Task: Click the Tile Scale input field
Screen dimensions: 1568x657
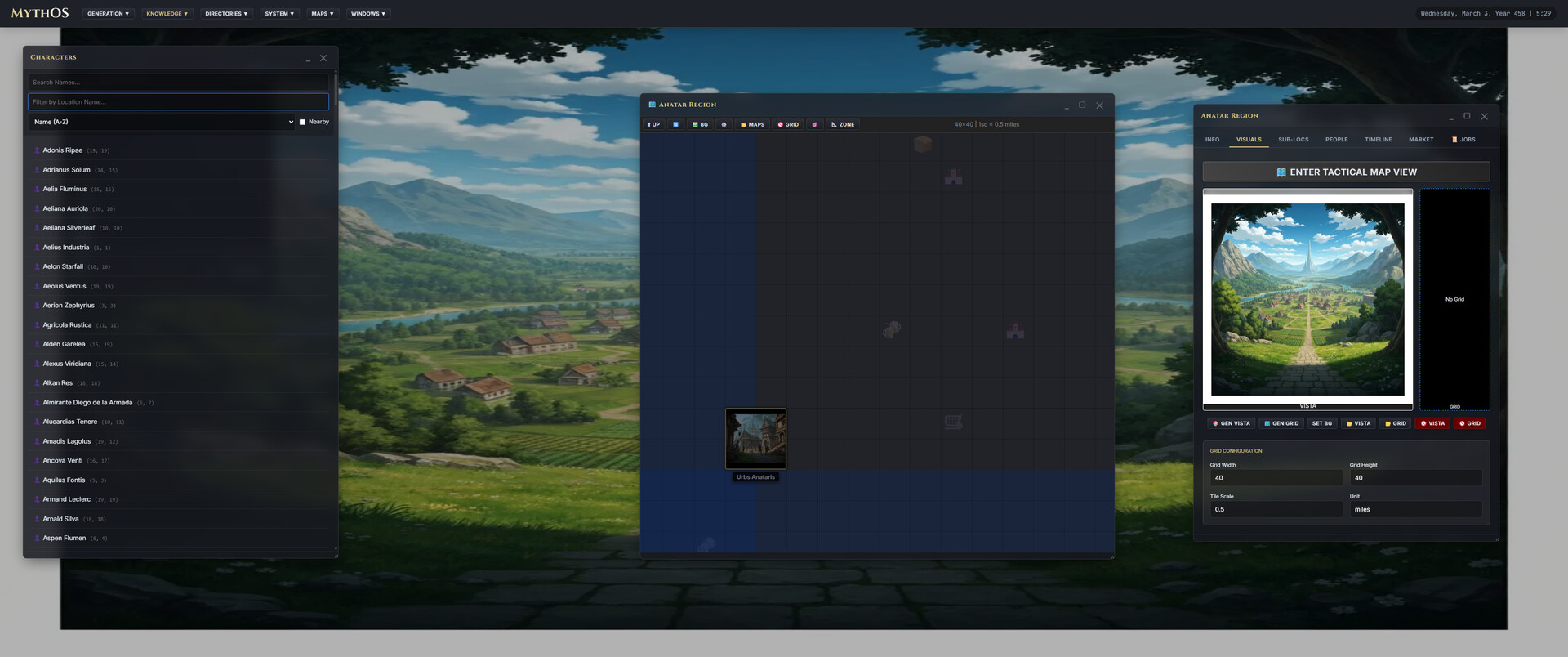Action: 1275,509
